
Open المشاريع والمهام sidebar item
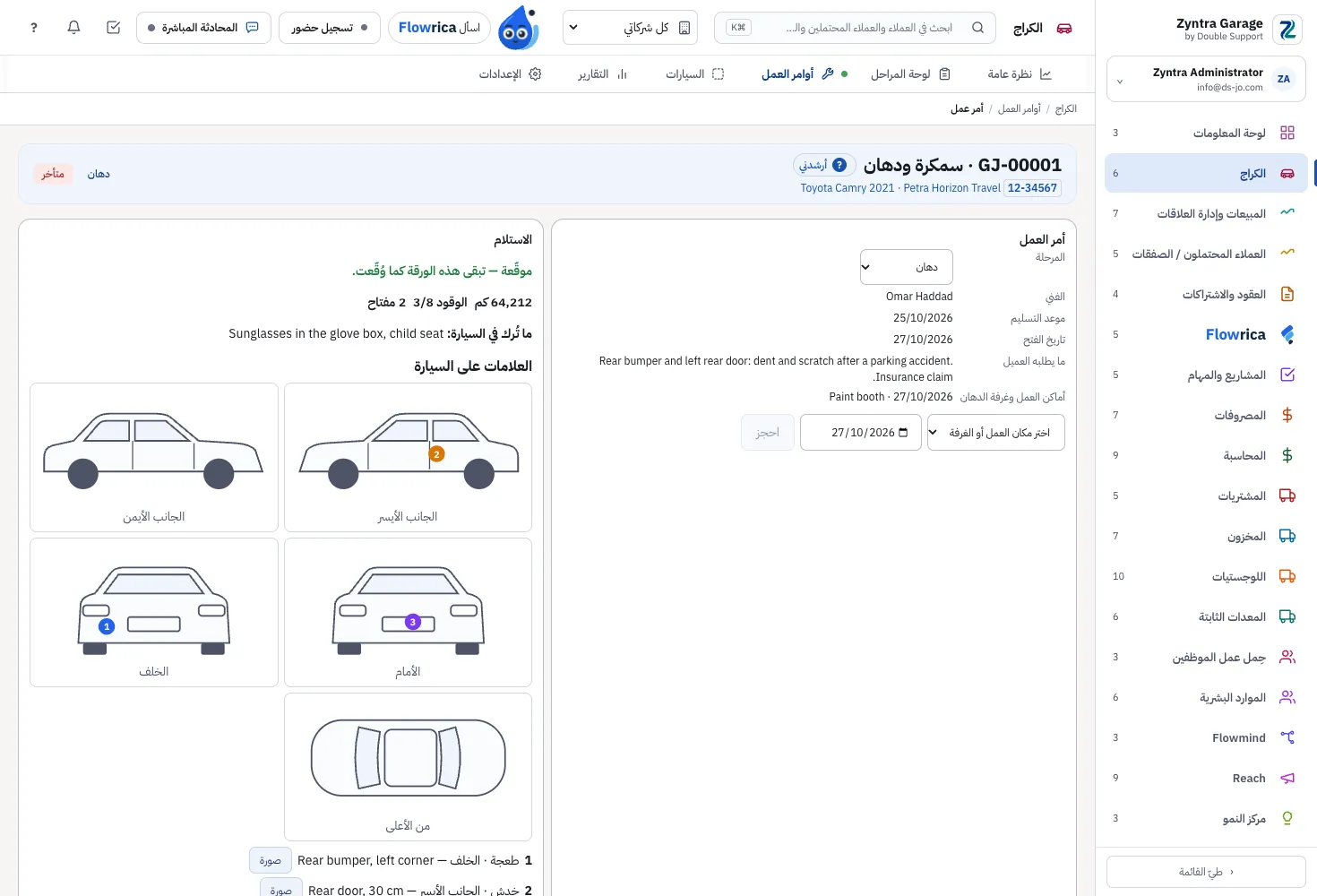coord(1205,375)
